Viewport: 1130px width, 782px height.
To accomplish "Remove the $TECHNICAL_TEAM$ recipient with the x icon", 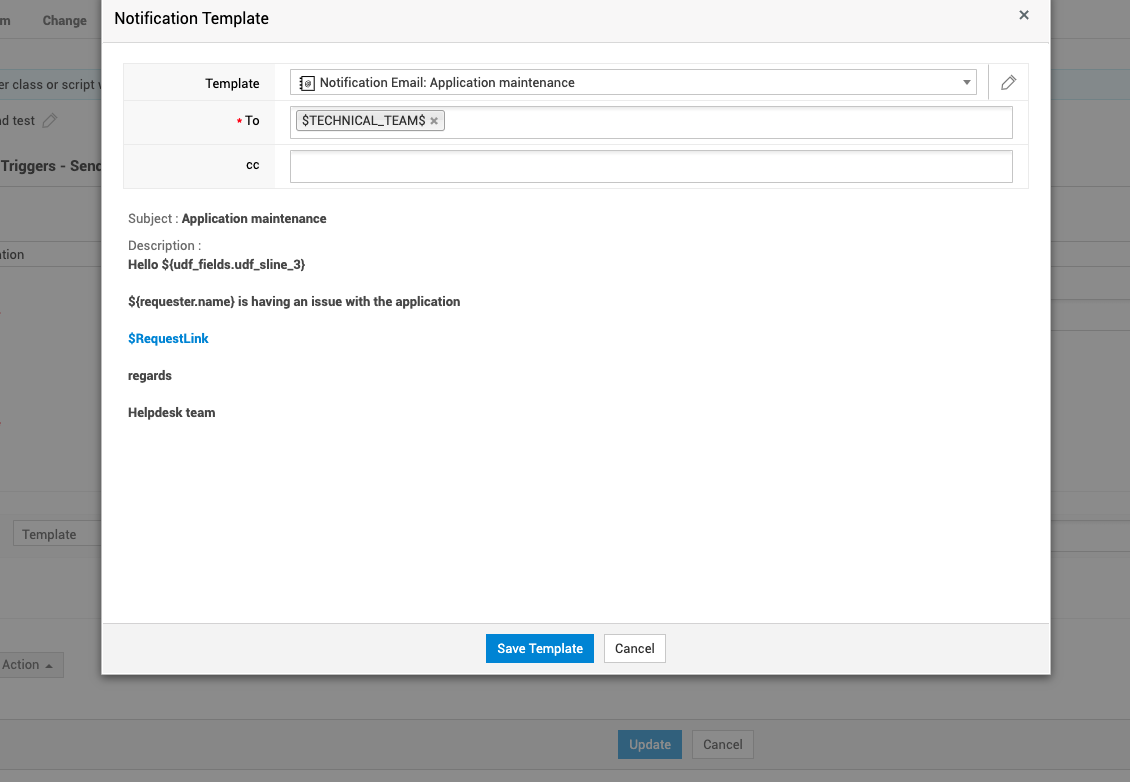I will [x=434, y=119].
